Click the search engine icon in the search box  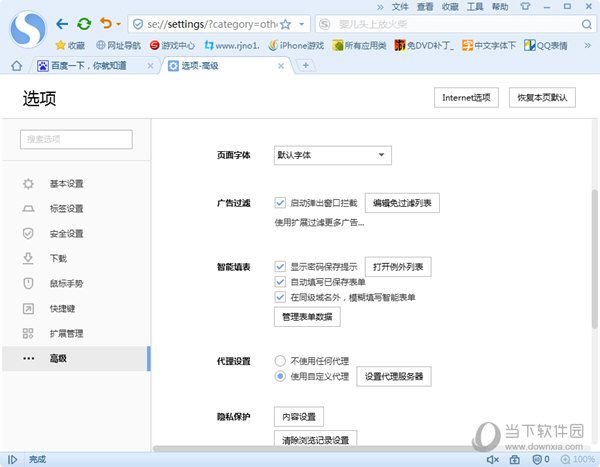point(324,24)
